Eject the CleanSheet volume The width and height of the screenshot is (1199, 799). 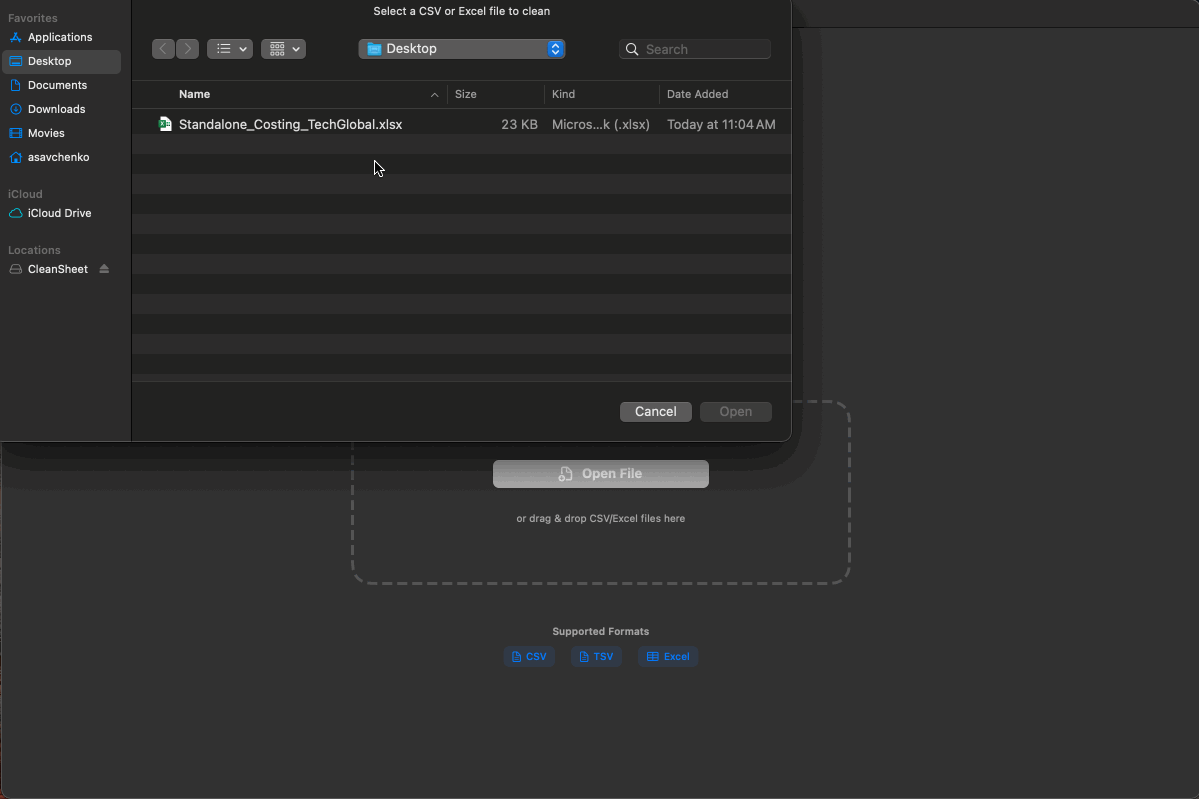click(103, 268)
